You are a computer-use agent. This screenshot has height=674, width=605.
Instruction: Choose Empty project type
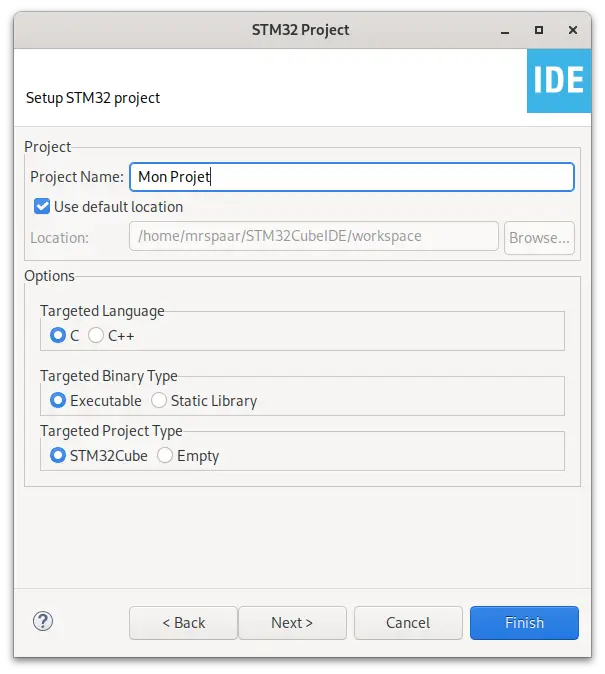pyautogui.click(x=165, y=455)
